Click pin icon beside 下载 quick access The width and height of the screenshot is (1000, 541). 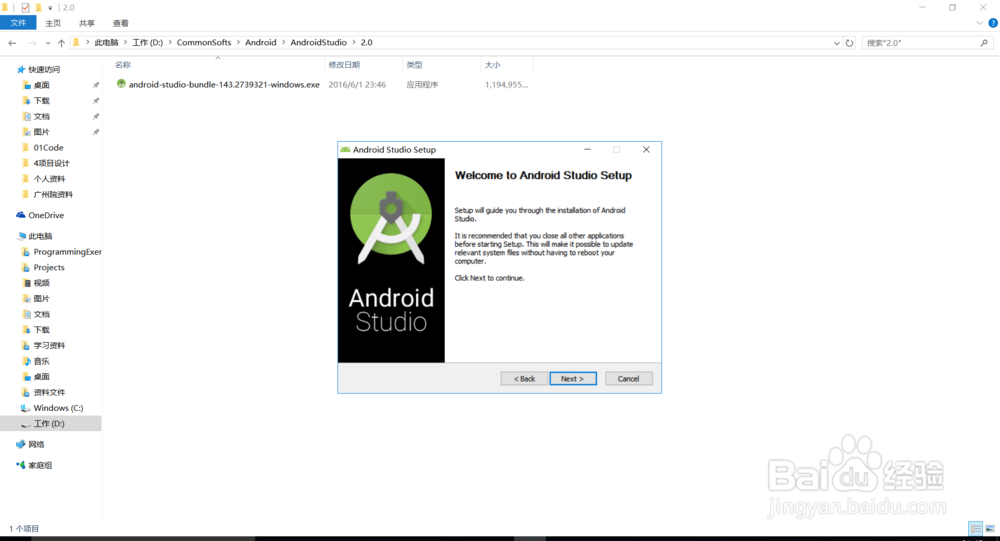pyautogui.click(x=96, y=101)
